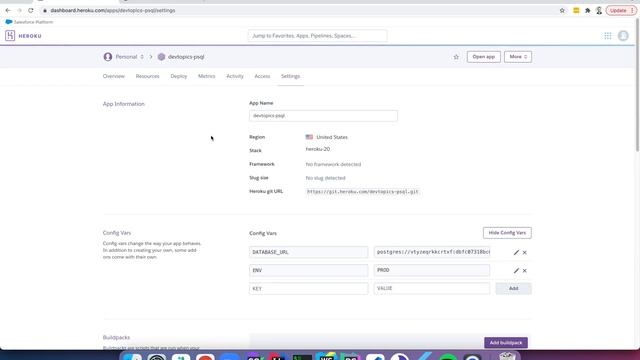Click the No framework detected text
This screenshot has width=640, height=360.
333,164
